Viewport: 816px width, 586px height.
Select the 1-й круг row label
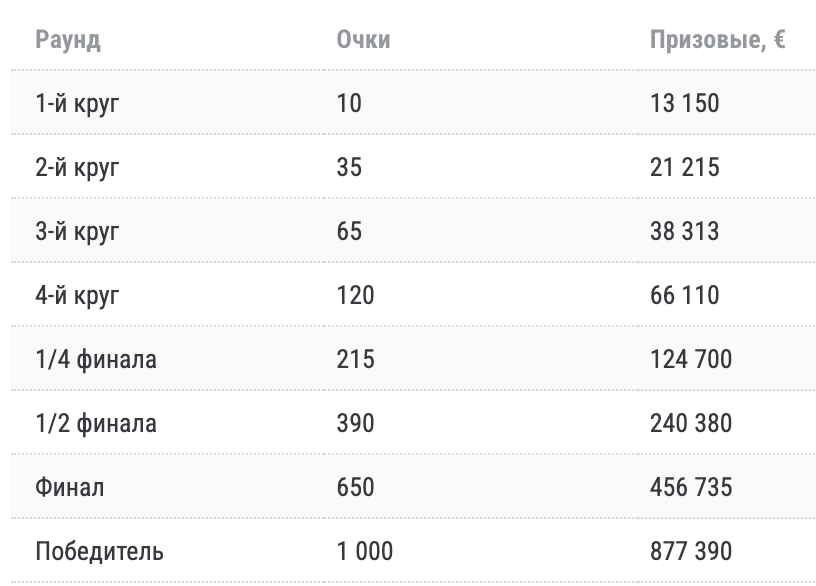77,104
